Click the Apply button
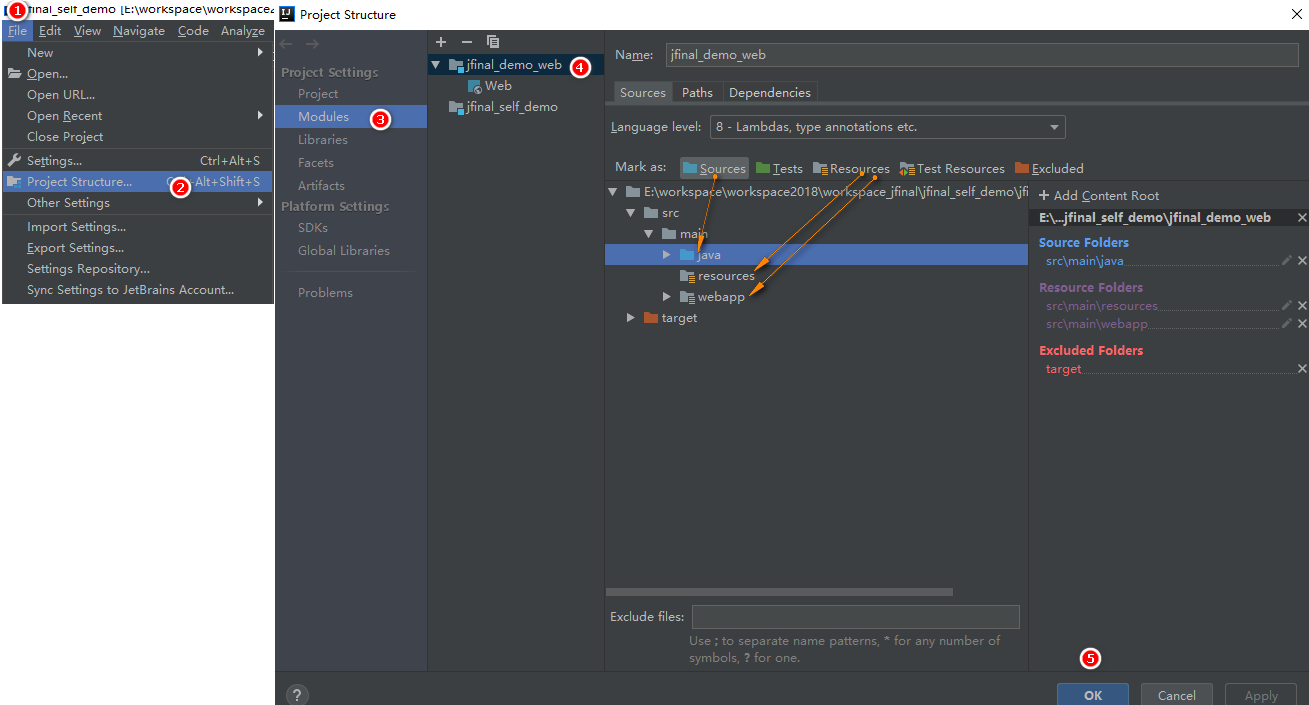The width and height of the screenshot is (1309, 705). click(x=1261, y=696)
